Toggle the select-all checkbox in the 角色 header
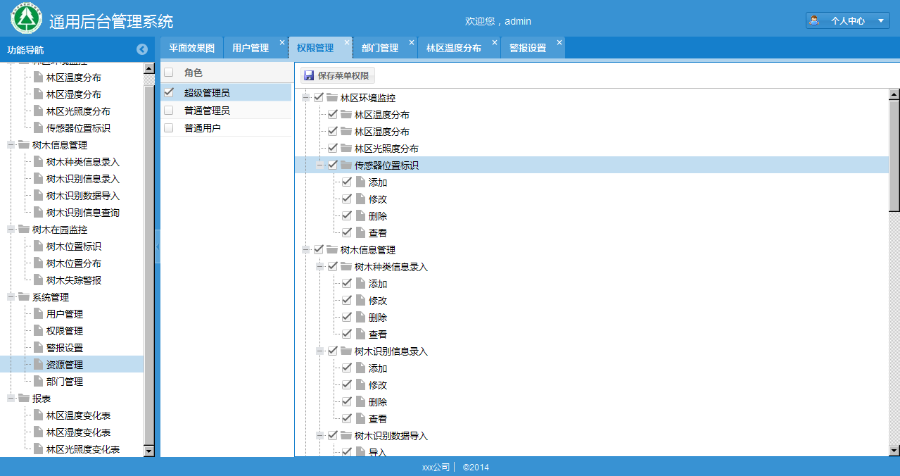Viewport: 900px width, 476px height. click(x=169, y=72)
